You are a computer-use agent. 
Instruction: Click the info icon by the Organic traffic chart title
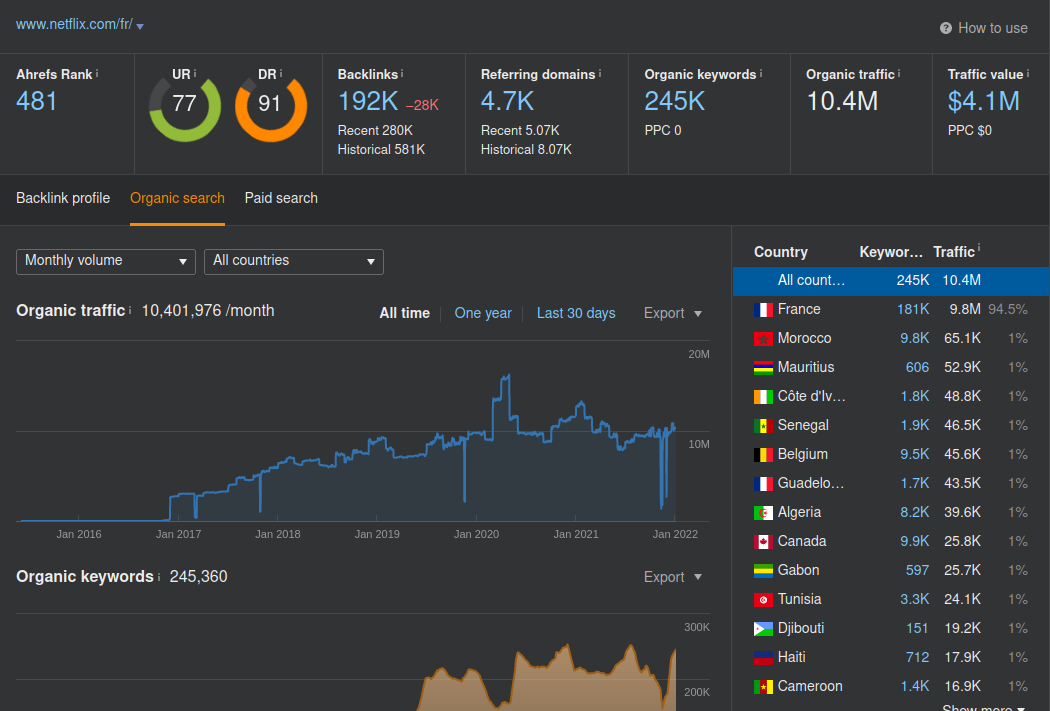(130, 310)
